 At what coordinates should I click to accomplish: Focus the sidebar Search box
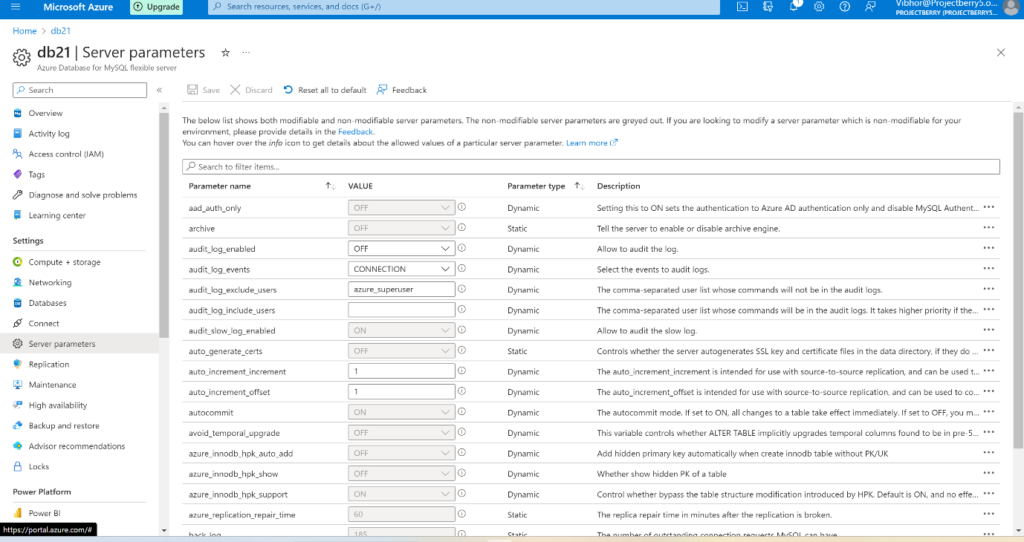point(80,90)
